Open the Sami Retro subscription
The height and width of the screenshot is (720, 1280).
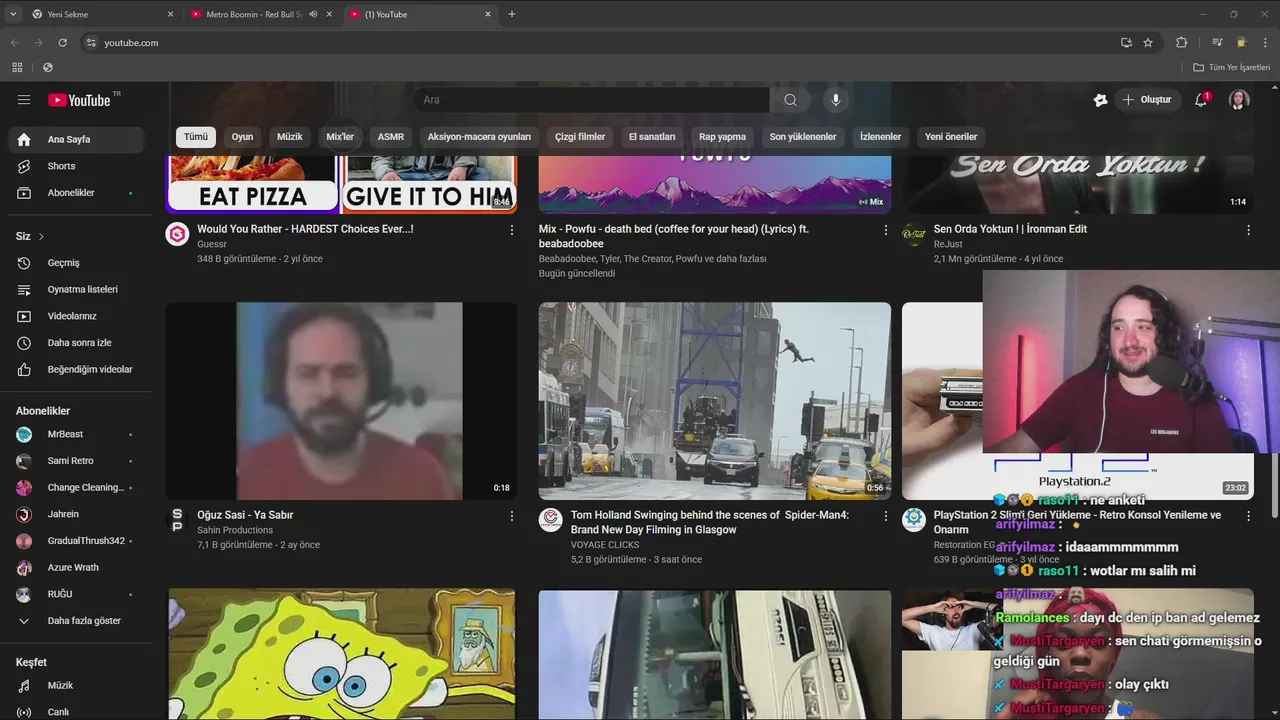76,461
